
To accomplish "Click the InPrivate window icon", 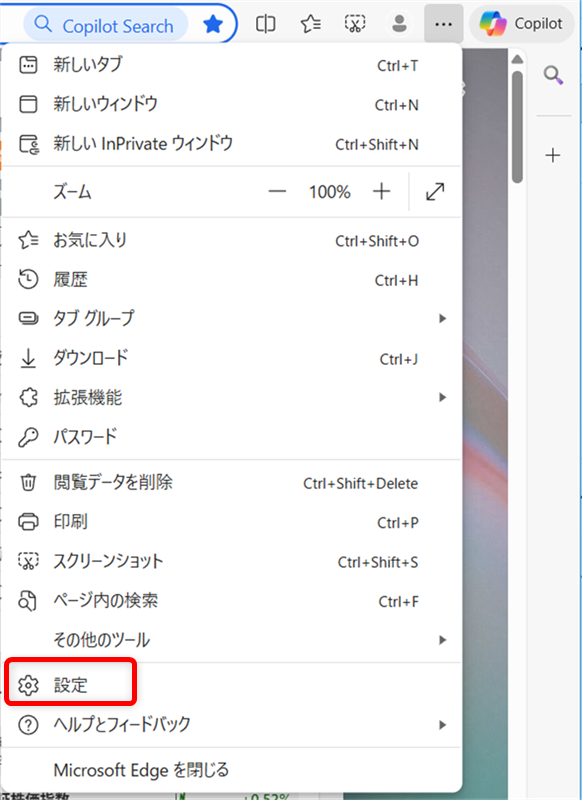I will tap(29, 144).
